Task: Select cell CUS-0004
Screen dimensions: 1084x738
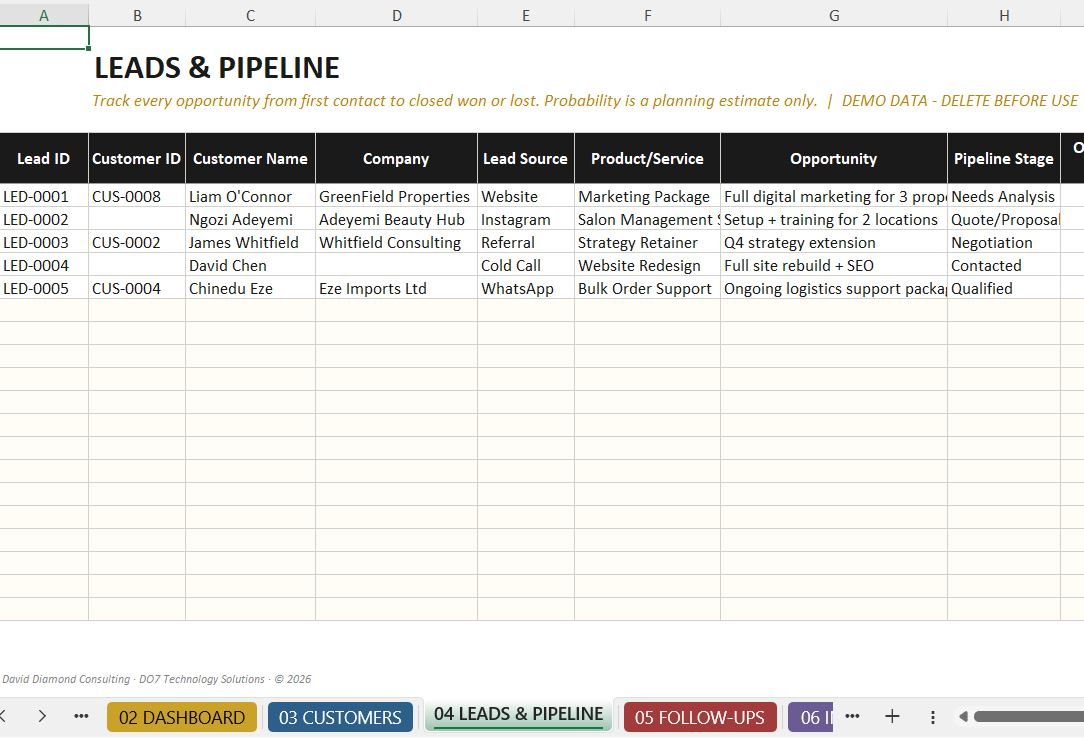Action: point(137,288)
